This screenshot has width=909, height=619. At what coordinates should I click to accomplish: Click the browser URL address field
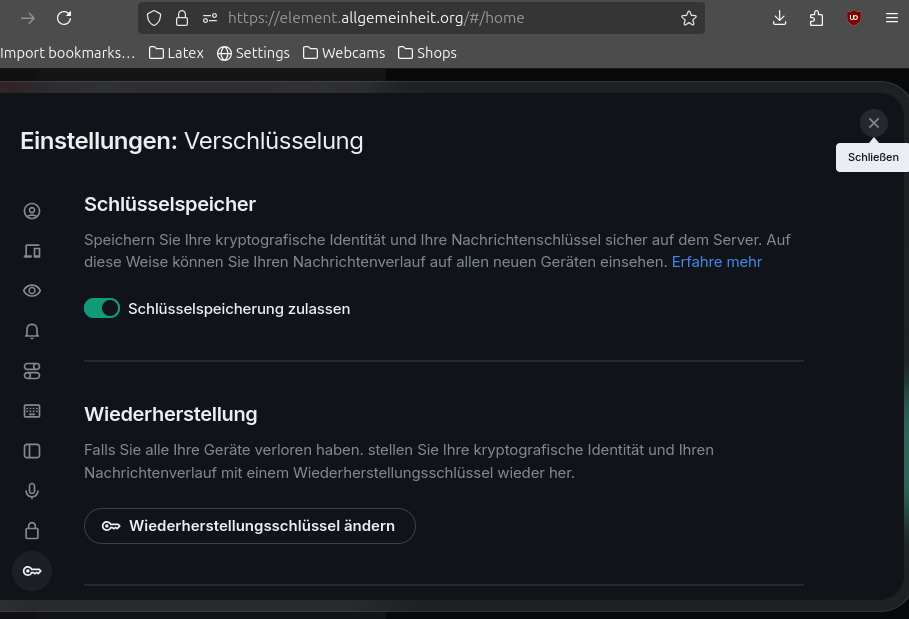click(x=440, y=18)
